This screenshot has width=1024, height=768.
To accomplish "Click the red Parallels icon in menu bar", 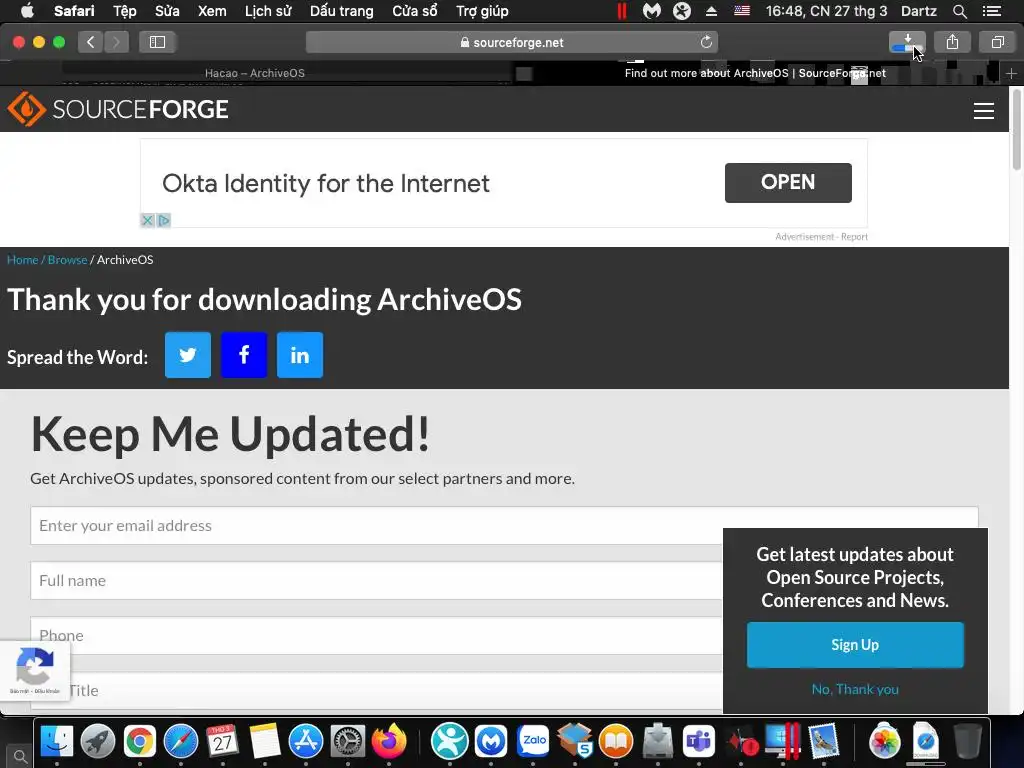I will [621, 11].
